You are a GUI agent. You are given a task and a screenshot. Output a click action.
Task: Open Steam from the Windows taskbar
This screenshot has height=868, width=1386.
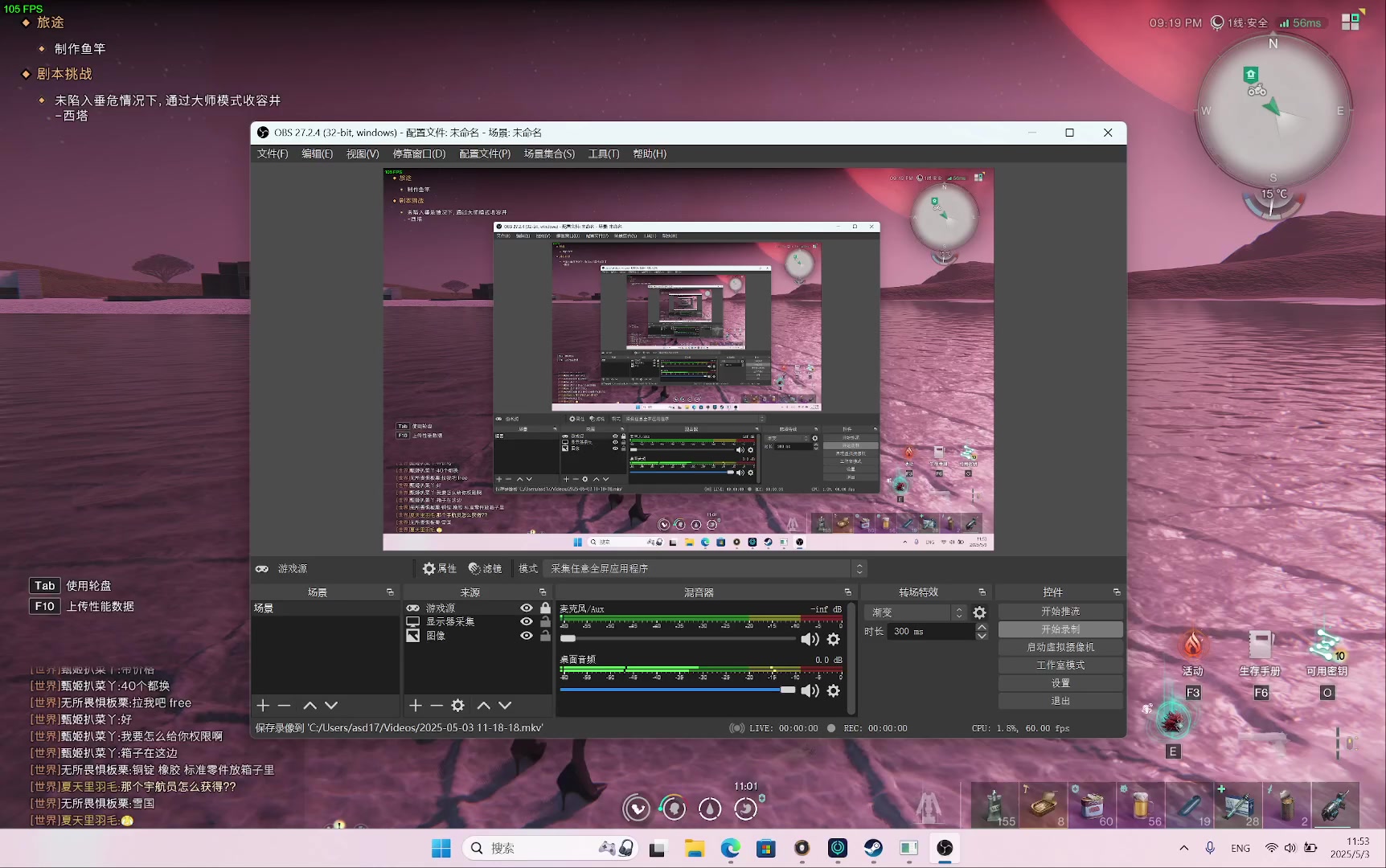pyautogui.click(x=873, y=848)
